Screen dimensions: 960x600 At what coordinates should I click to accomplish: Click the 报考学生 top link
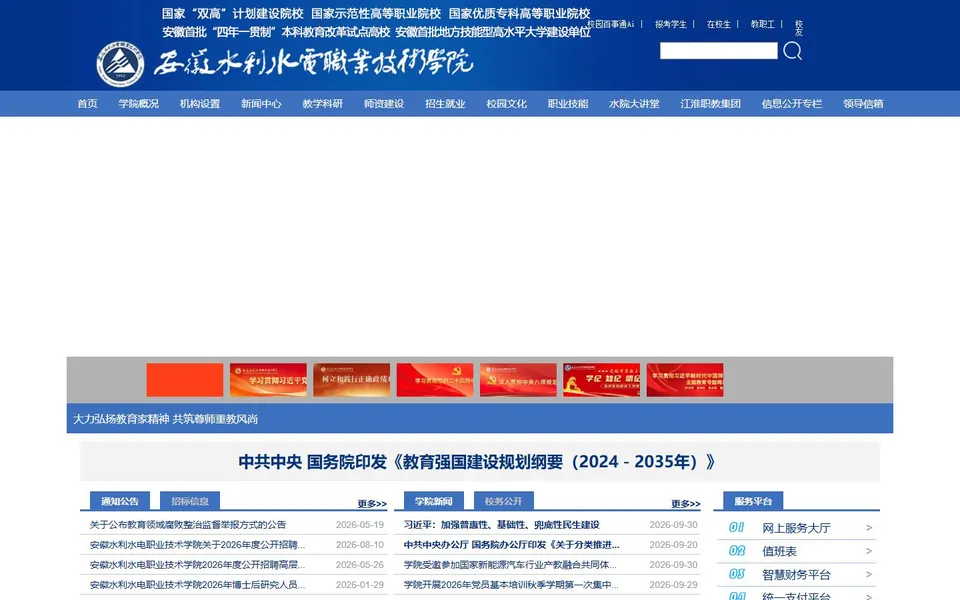pyautogui.click(x=670, y=24)
